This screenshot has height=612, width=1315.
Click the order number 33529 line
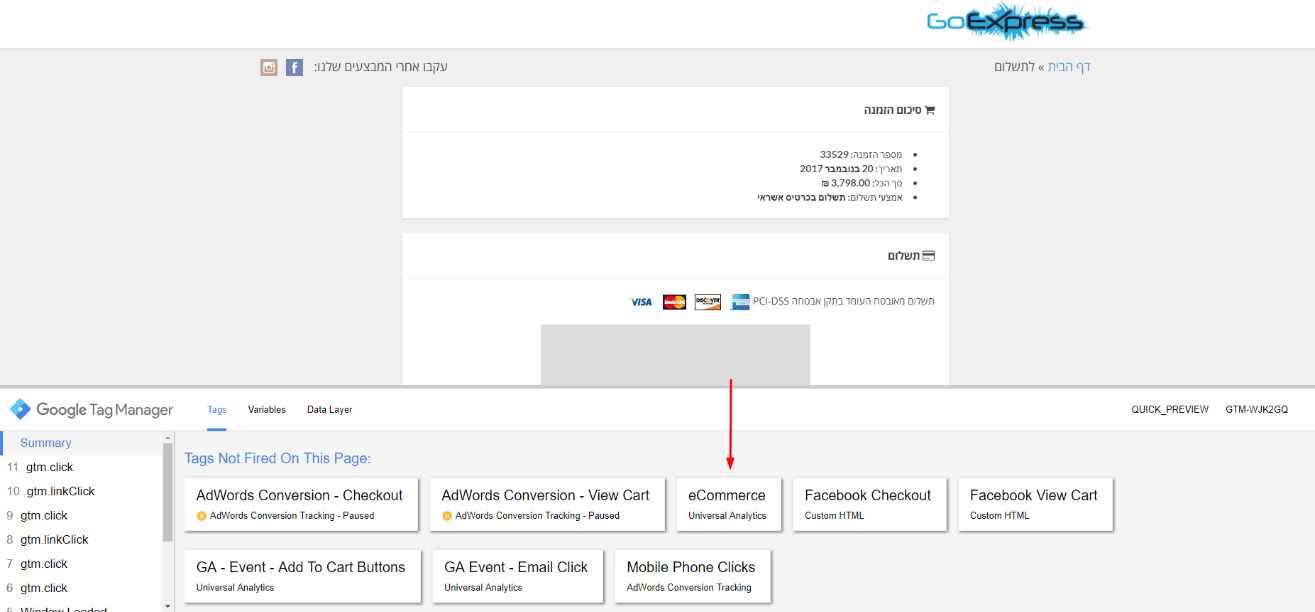(x=861, y=155)
